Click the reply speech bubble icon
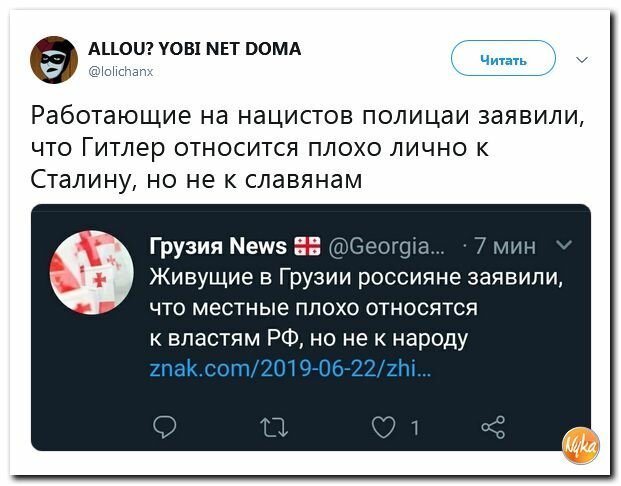This screenshot has height=486, width=621. point(165,427)
